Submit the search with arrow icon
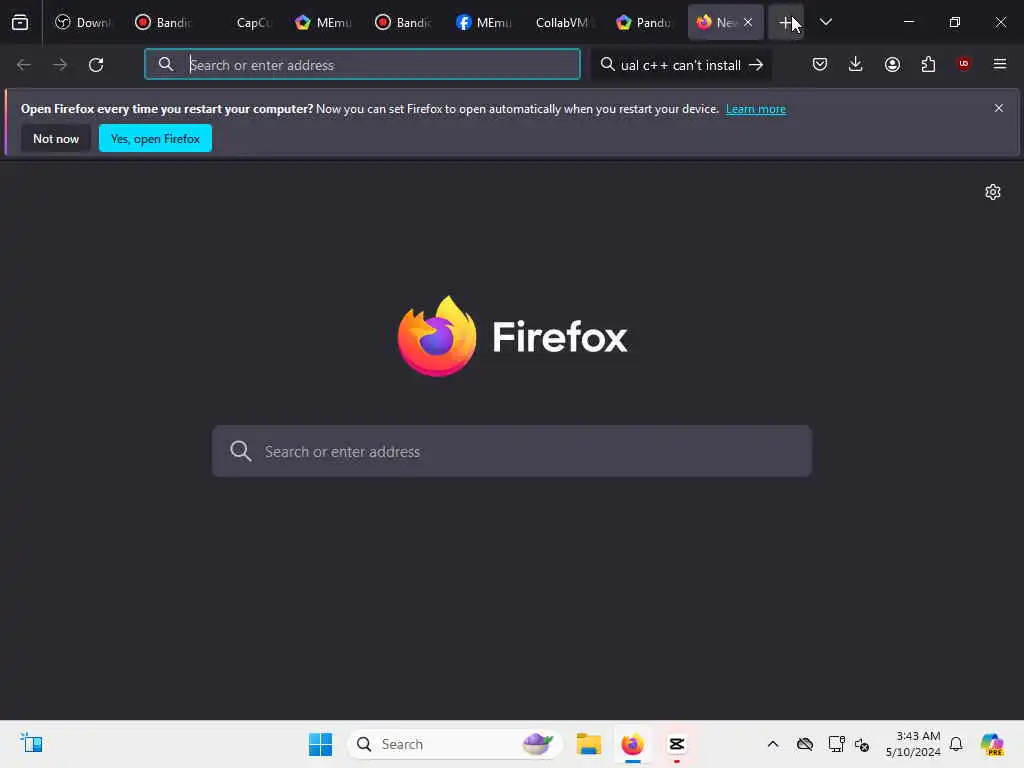 click(x=756, y=65)
